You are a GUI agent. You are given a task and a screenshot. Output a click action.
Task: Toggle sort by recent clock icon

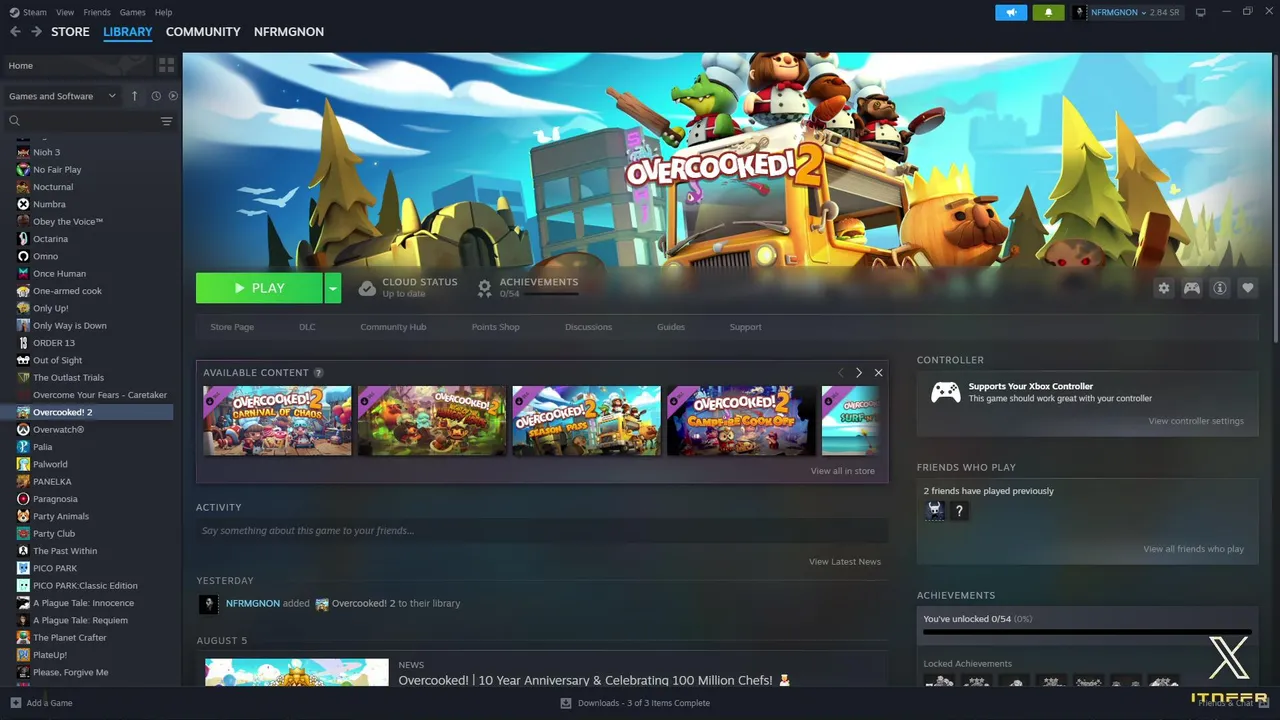156,96
